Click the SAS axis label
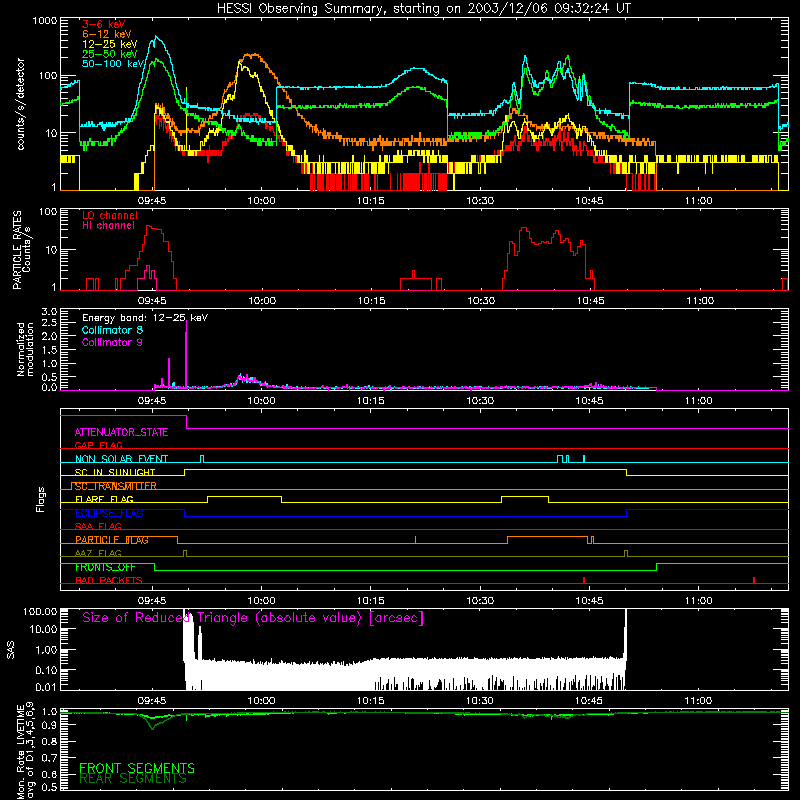Screen dimensions: 800x800 coord(11,650)
